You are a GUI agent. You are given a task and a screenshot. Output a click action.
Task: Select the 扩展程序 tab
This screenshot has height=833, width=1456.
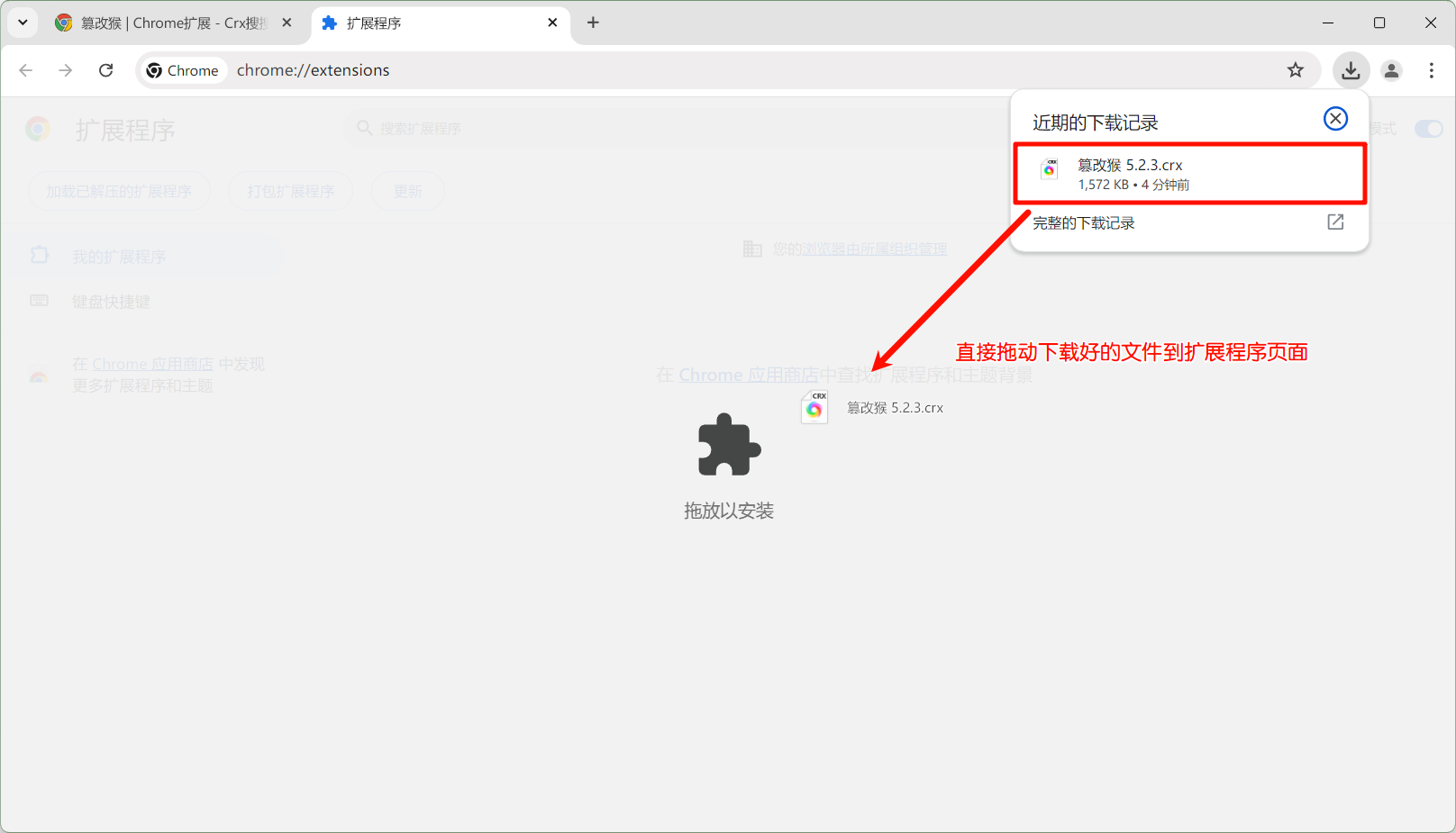[x=432, y=23]
